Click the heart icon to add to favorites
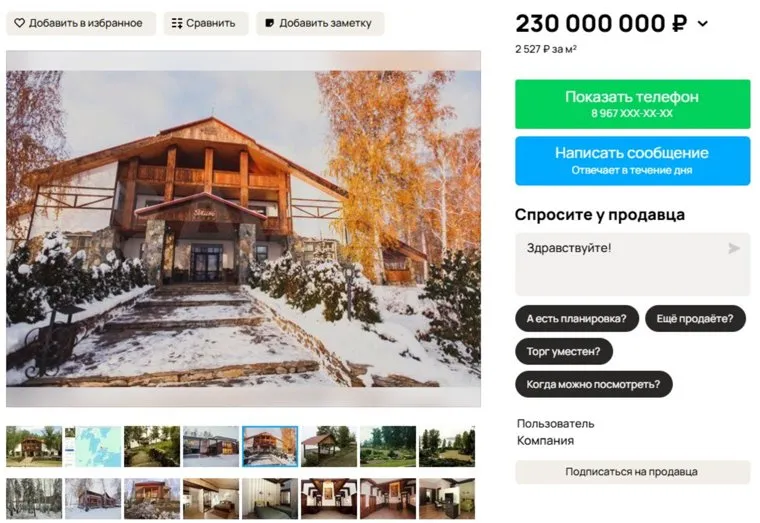Image resolution: width=760 pixels, height=523 pixels. pyautogui.click(x=19, y=23)
